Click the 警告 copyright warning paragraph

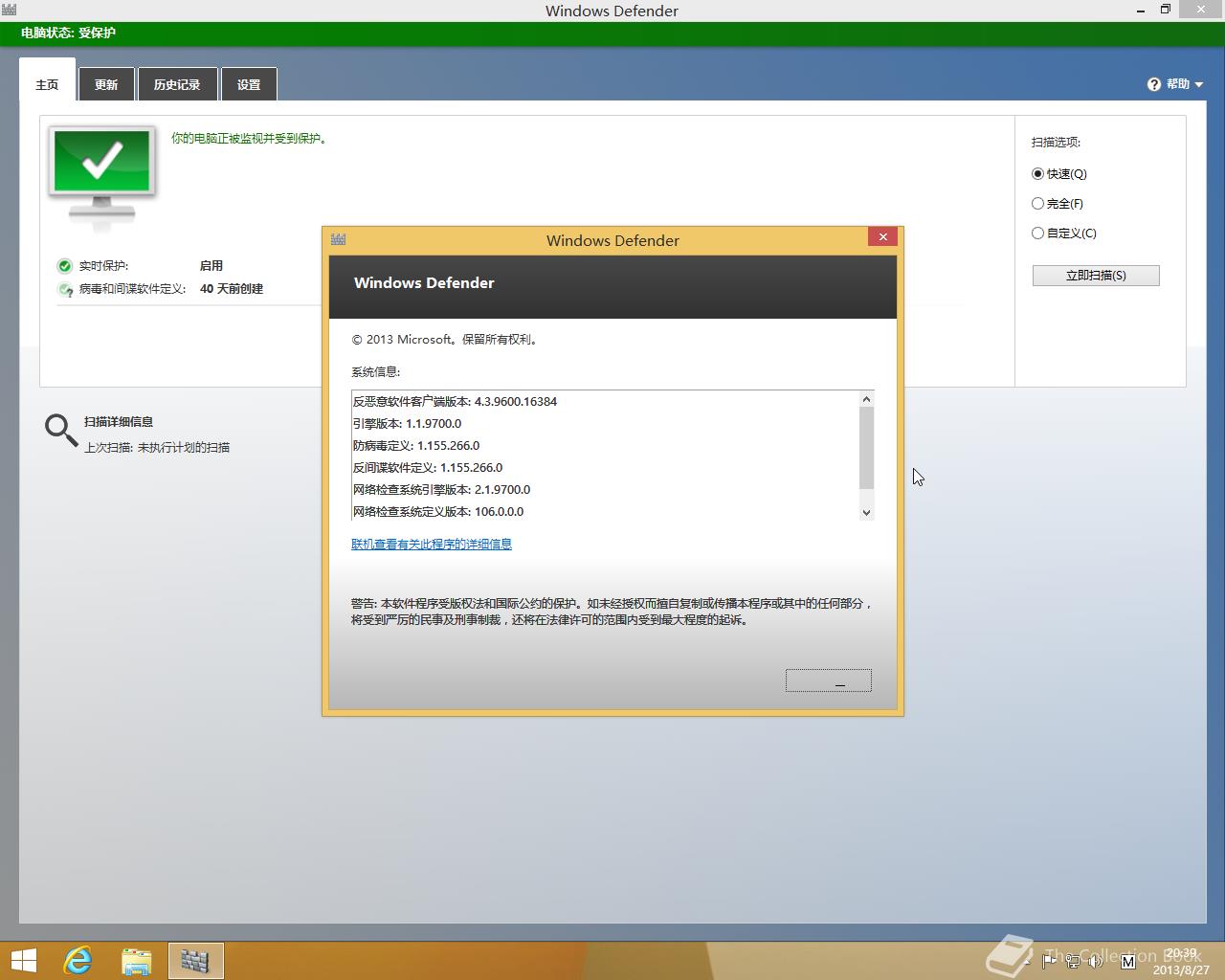coord(612,612)
